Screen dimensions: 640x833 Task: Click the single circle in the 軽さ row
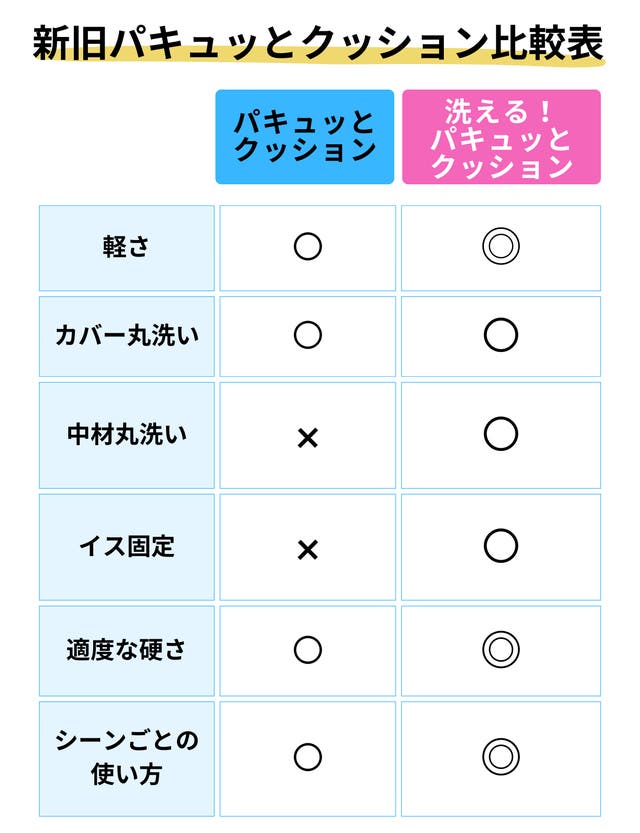(x=308, y=247)
